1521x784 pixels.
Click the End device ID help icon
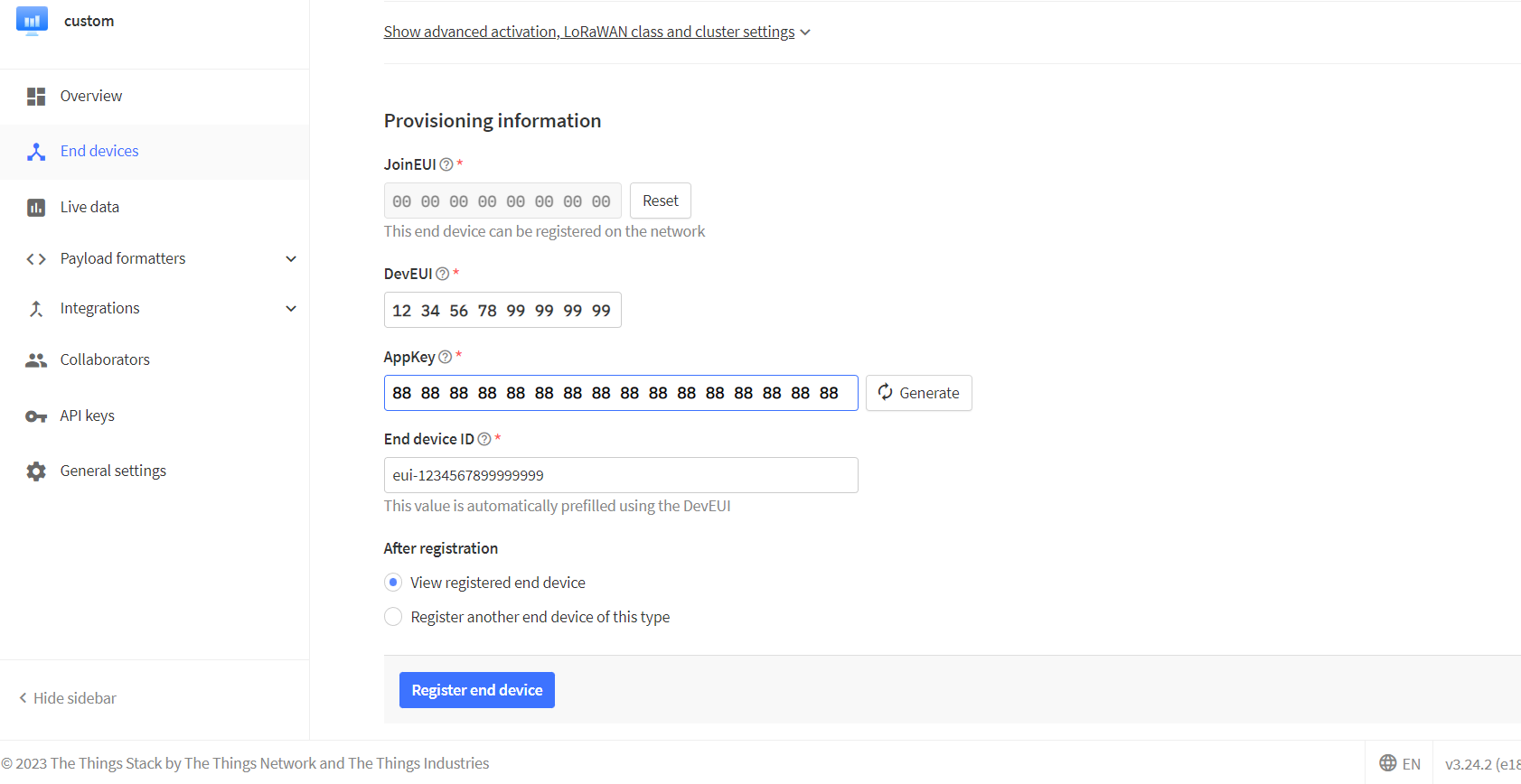484,440
